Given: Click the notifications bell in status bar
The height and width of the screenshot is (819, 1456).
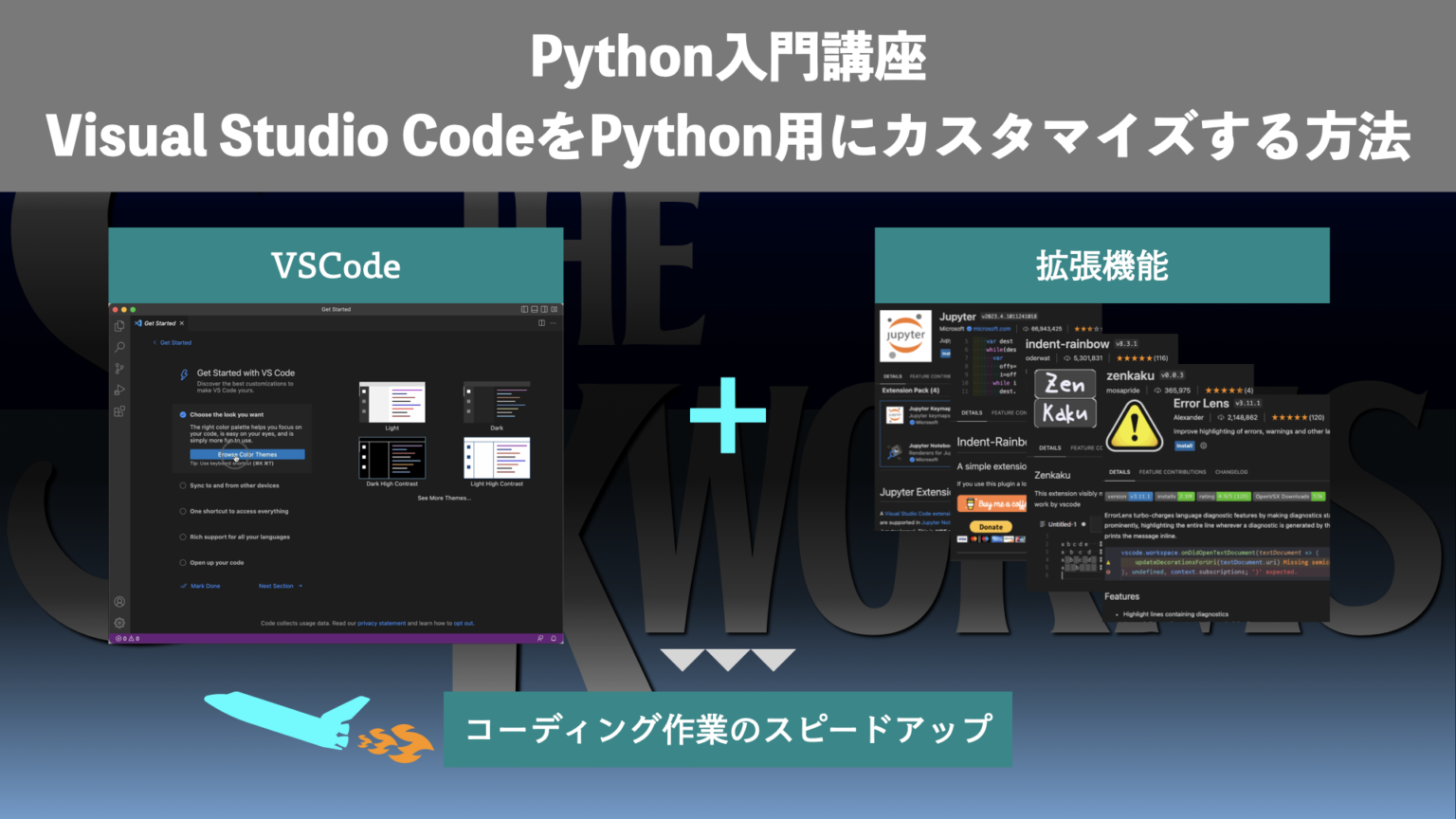Looking at the screenshot, I should pos(554,638).
